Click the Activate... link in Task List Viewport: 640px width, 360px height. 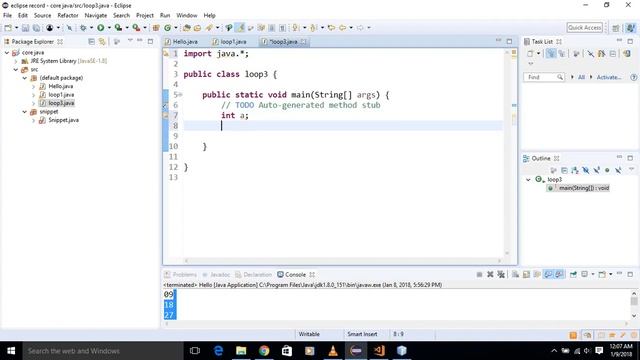coord(609,77)
